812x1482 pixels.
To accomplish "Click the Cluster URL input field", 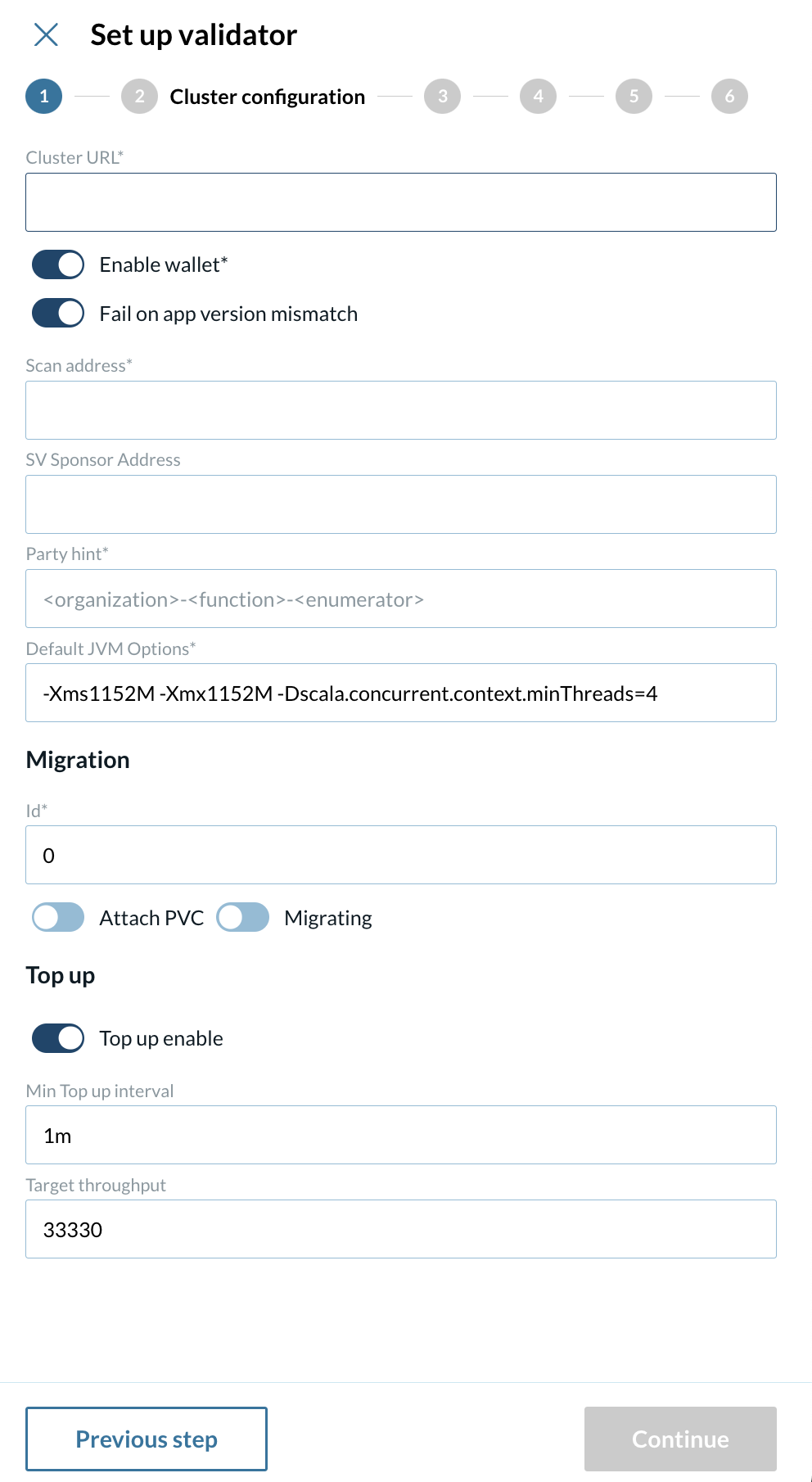I will click(401, 201).
